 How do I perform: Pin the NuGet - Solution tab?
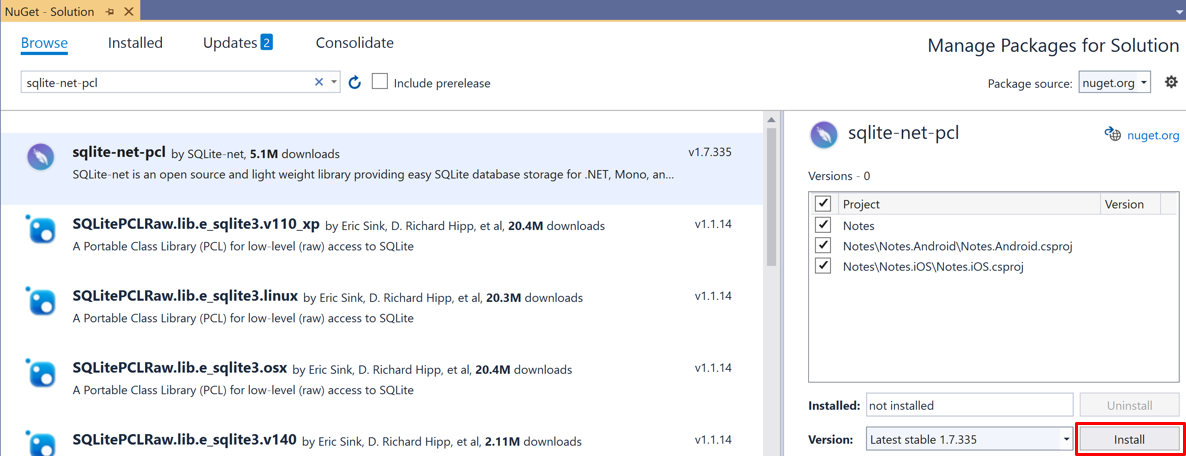click(110, 12)
